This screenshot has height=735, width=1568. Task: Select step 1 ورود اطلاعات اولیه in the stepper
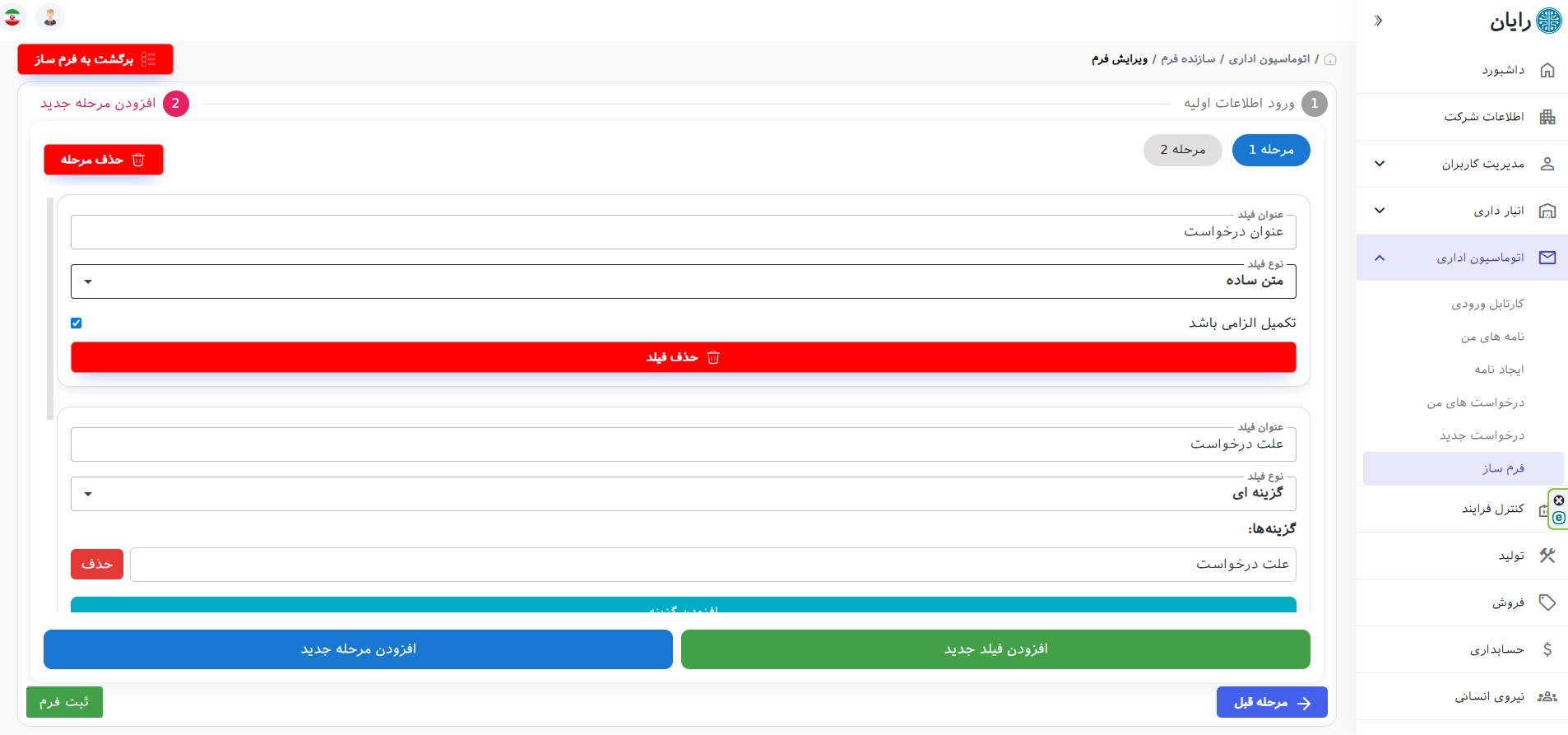pyautogui.click(x=1255, y=104)
